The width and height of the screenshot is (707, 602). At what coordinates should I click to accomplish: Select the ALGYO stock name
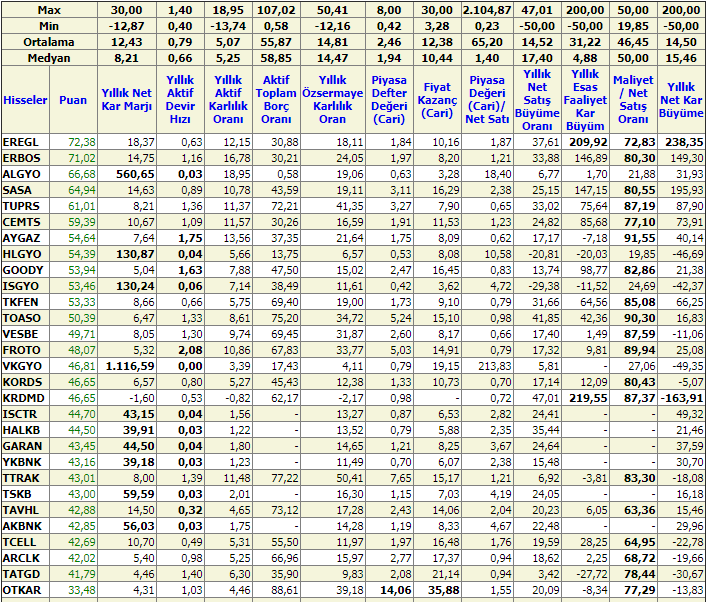pos(21,175)
